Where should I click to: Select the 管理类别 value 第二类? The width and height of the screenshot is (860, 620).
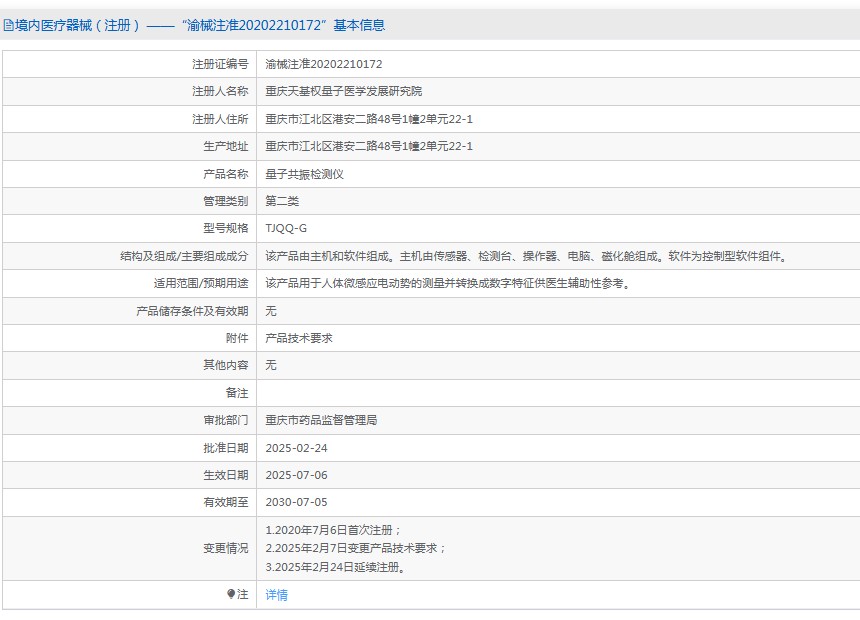click(x=281, y=200)
